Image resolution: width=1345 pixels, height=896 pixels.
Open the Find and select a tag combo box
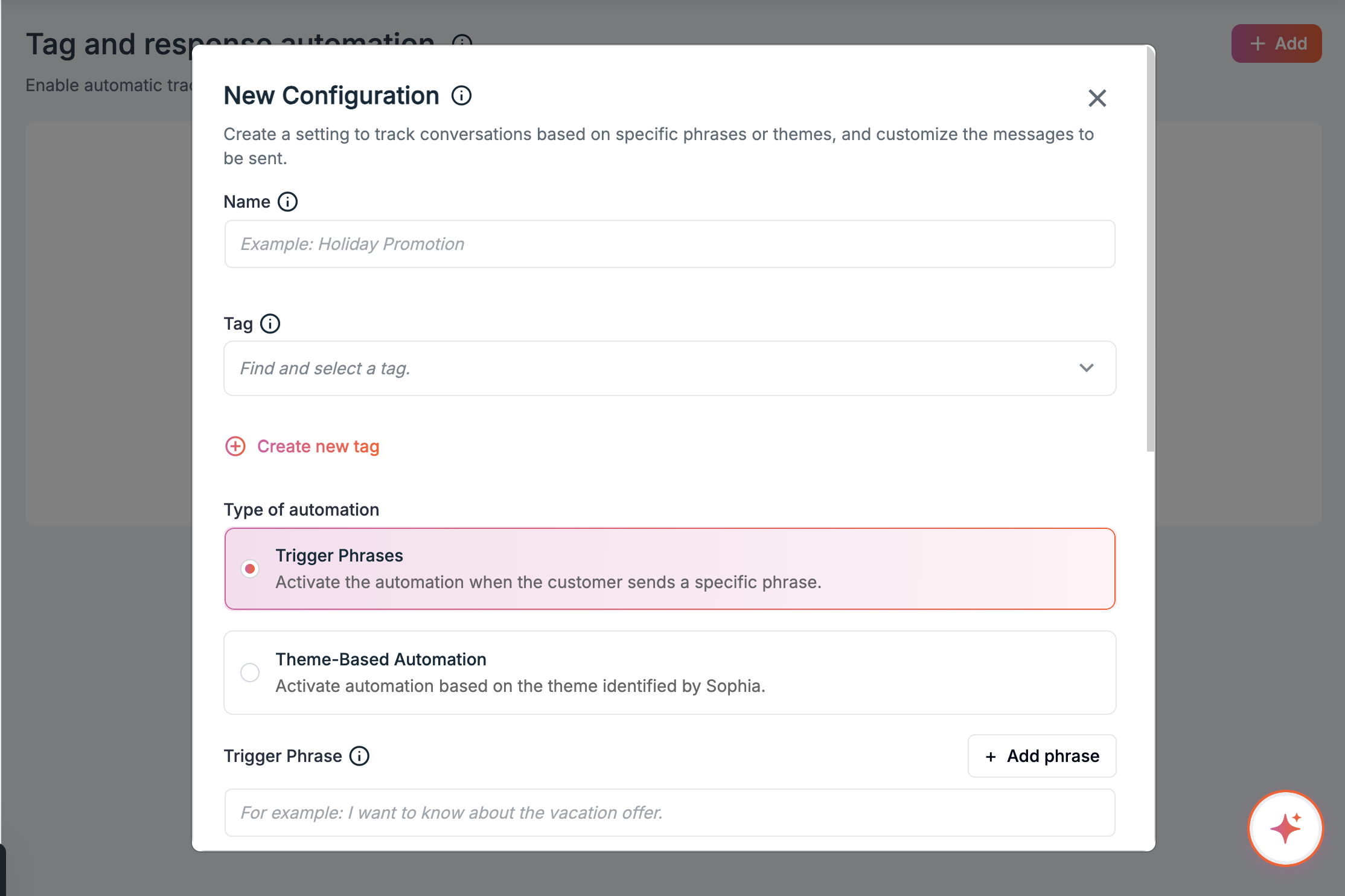tap(669, 368)
